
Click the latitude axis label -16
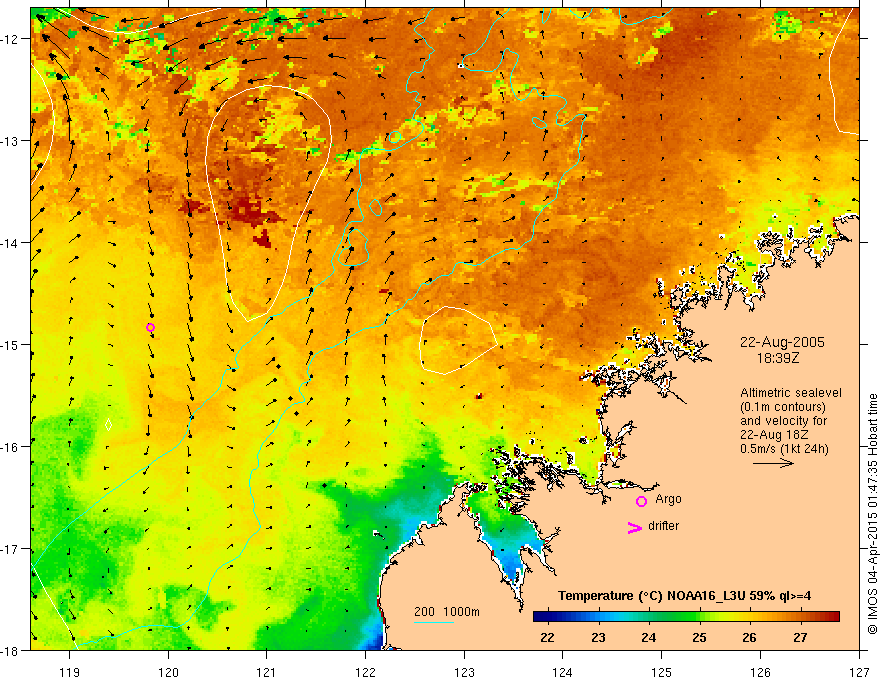pyautogui.click(x=11, y=447)
